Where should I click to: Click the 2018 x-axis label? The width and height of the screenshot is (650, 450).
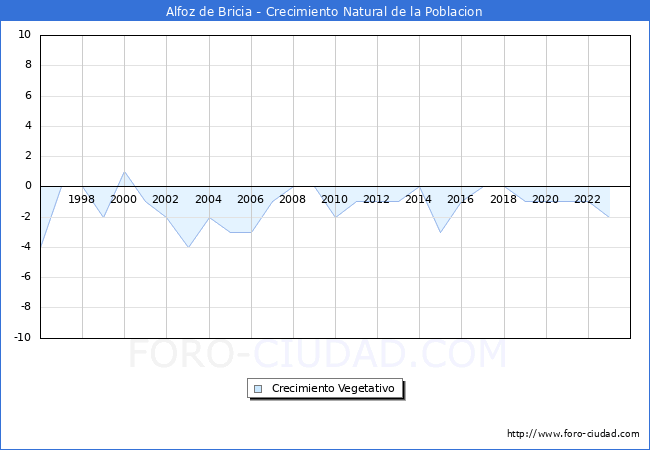pyautogui.click(x=503, y=199)
